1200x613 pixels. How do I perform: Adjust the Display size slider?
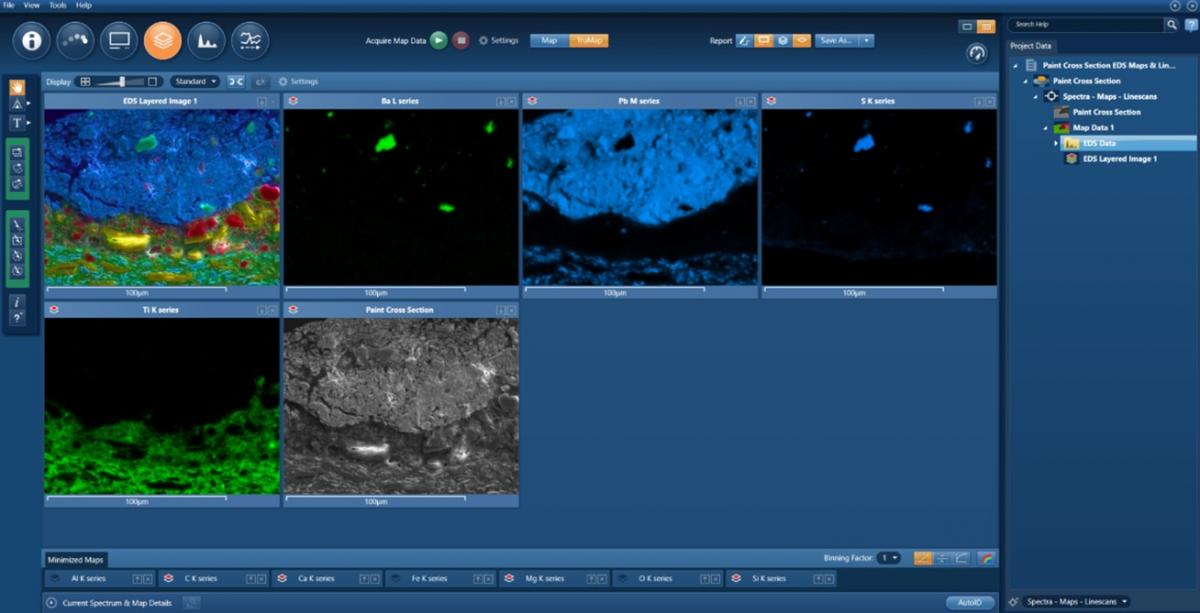[122, 81]
